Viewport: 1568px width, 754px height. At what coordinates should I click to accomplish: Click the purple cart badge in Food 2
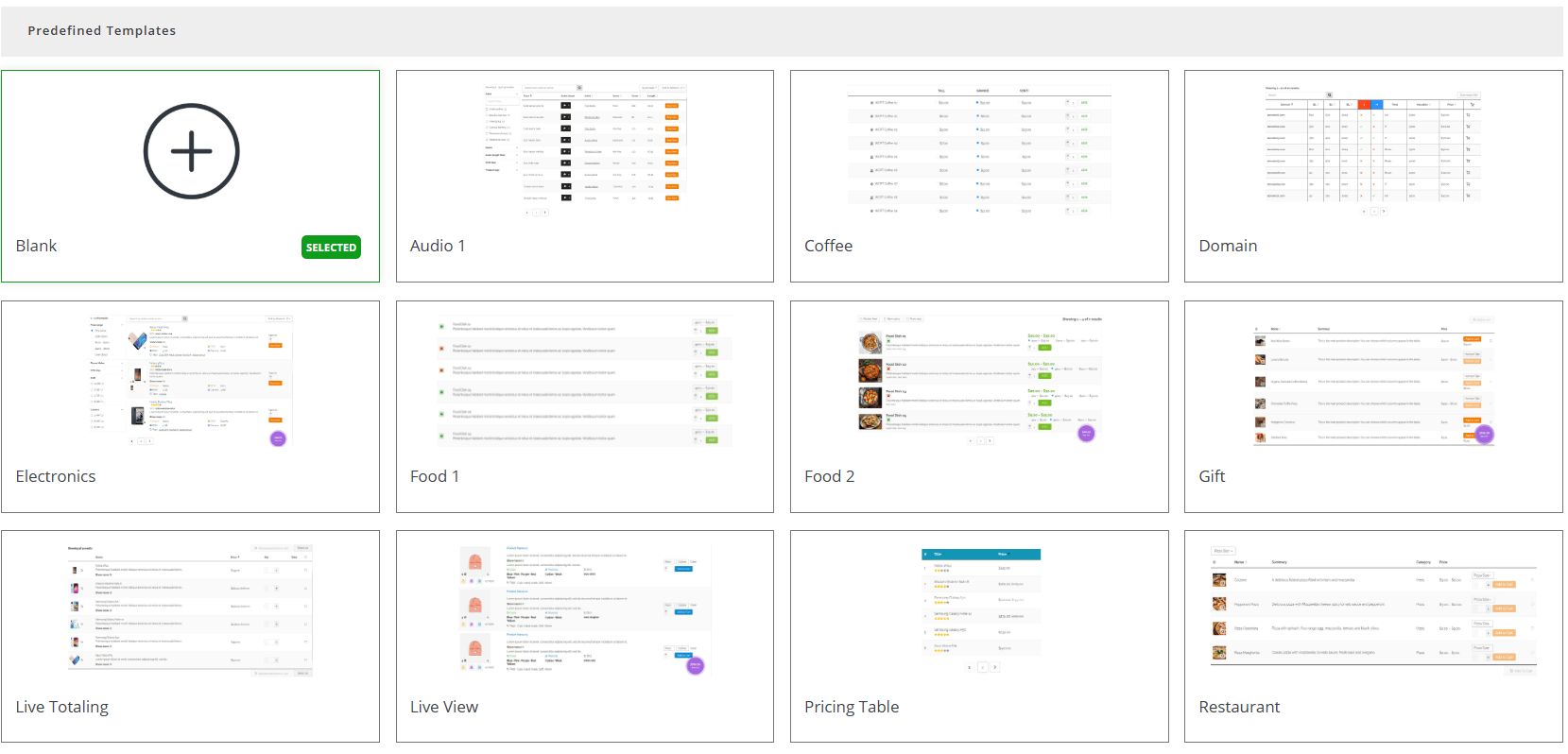(1087, 434)
